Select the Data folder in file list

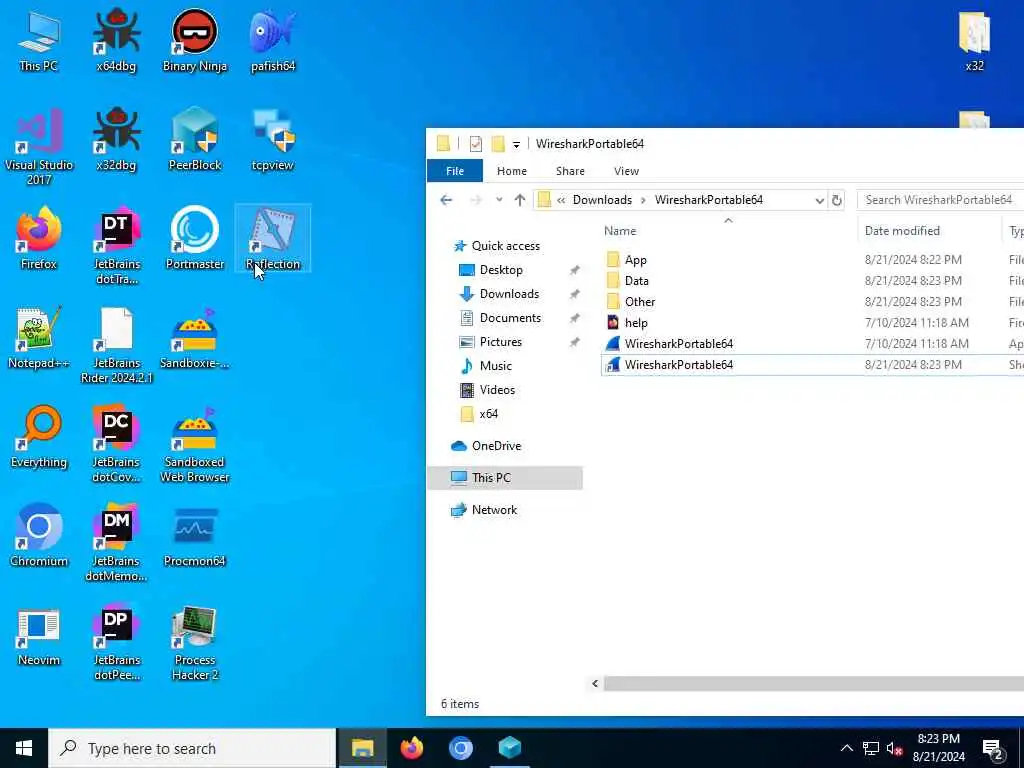636,281
